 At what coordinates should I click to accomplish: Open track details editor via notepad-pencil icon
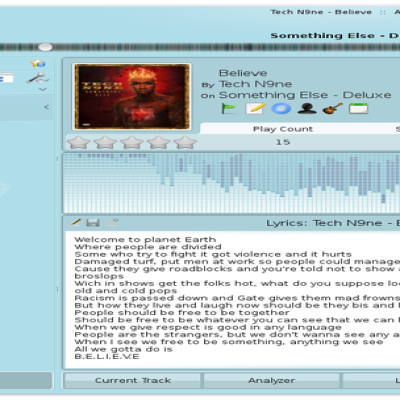[x=255, y=109]
